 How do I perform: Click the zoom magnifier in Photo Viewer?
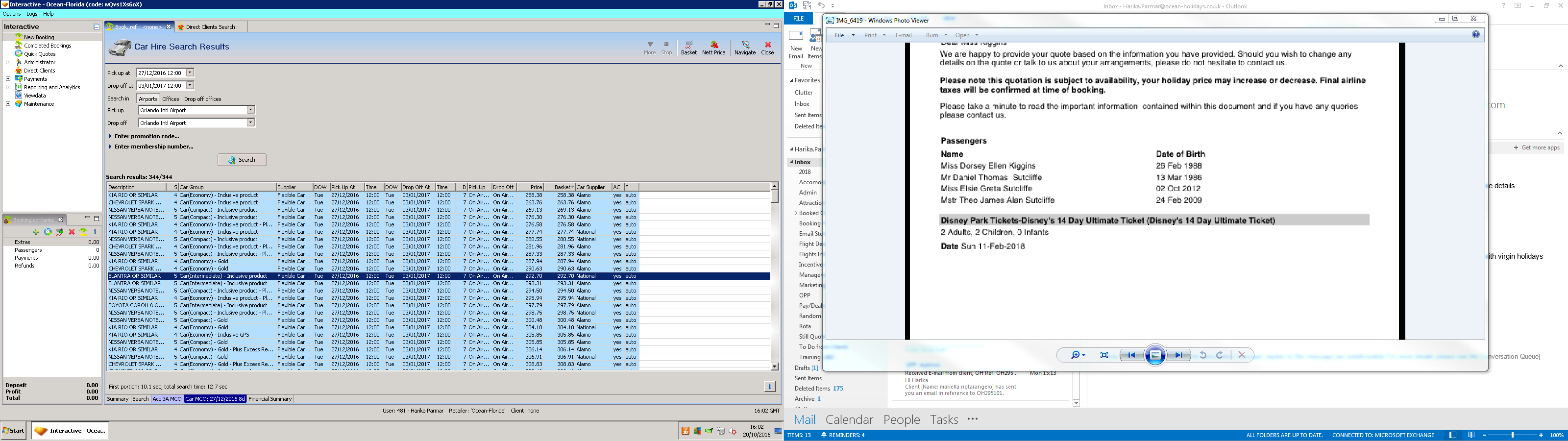[1078, 355]
